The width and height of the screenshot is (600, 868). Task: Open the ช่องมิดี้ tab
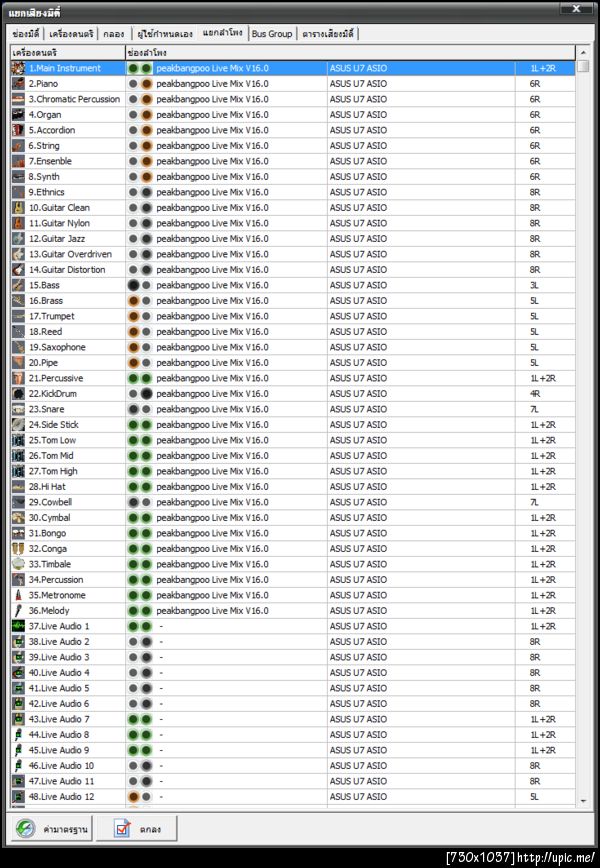(x=26, y=34)
